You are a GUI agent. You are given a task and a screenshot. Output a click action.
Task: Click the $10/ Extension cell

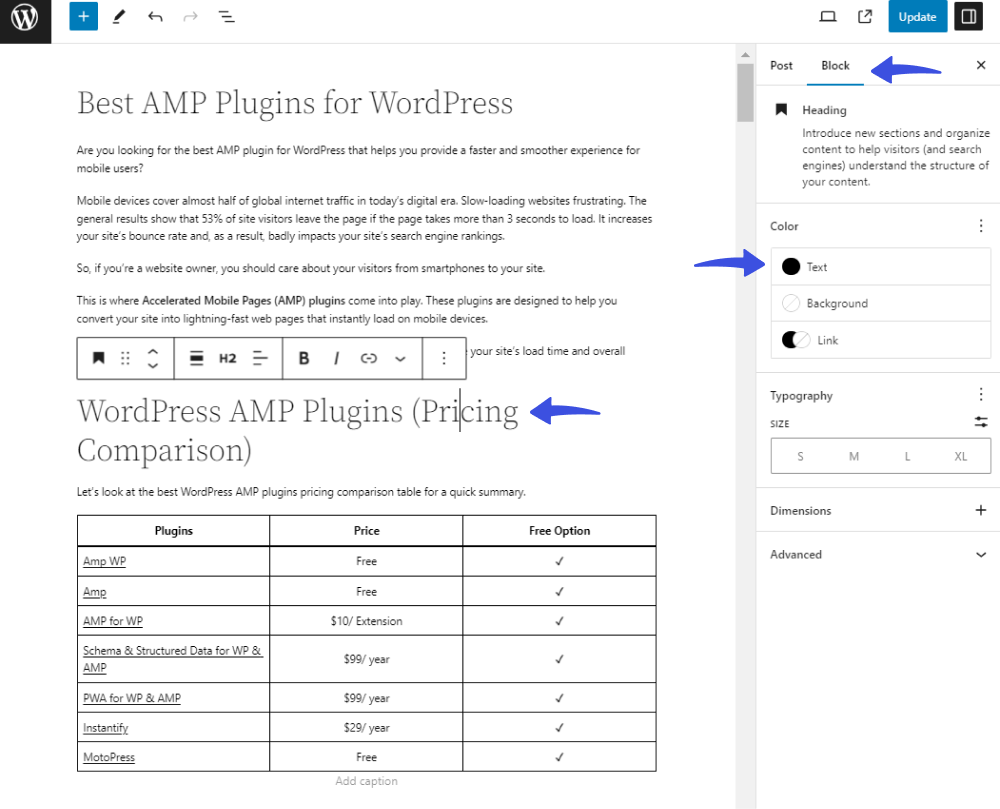coord(366,621)
